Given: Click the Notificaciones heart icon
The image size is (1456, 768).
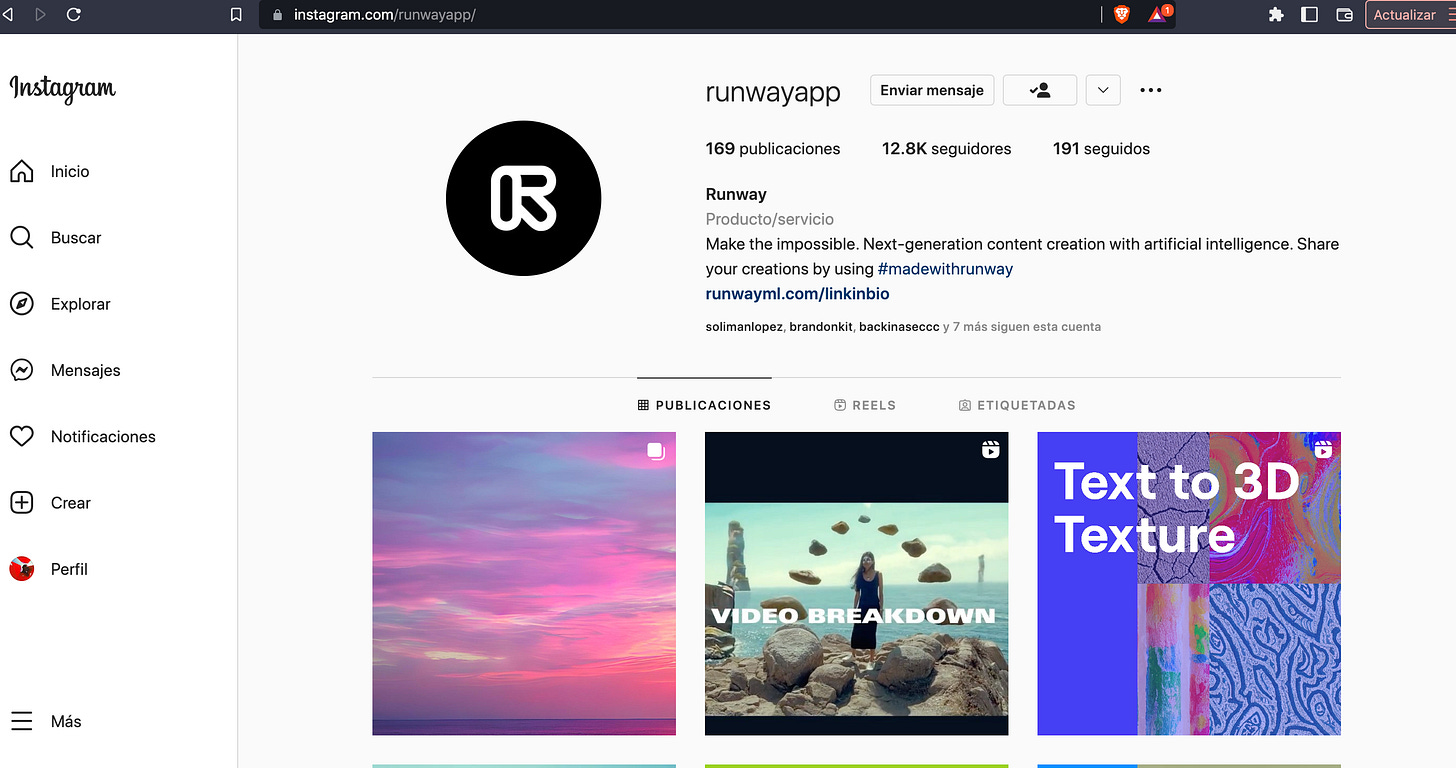Looking at the screenshot, I should (21, 437).
